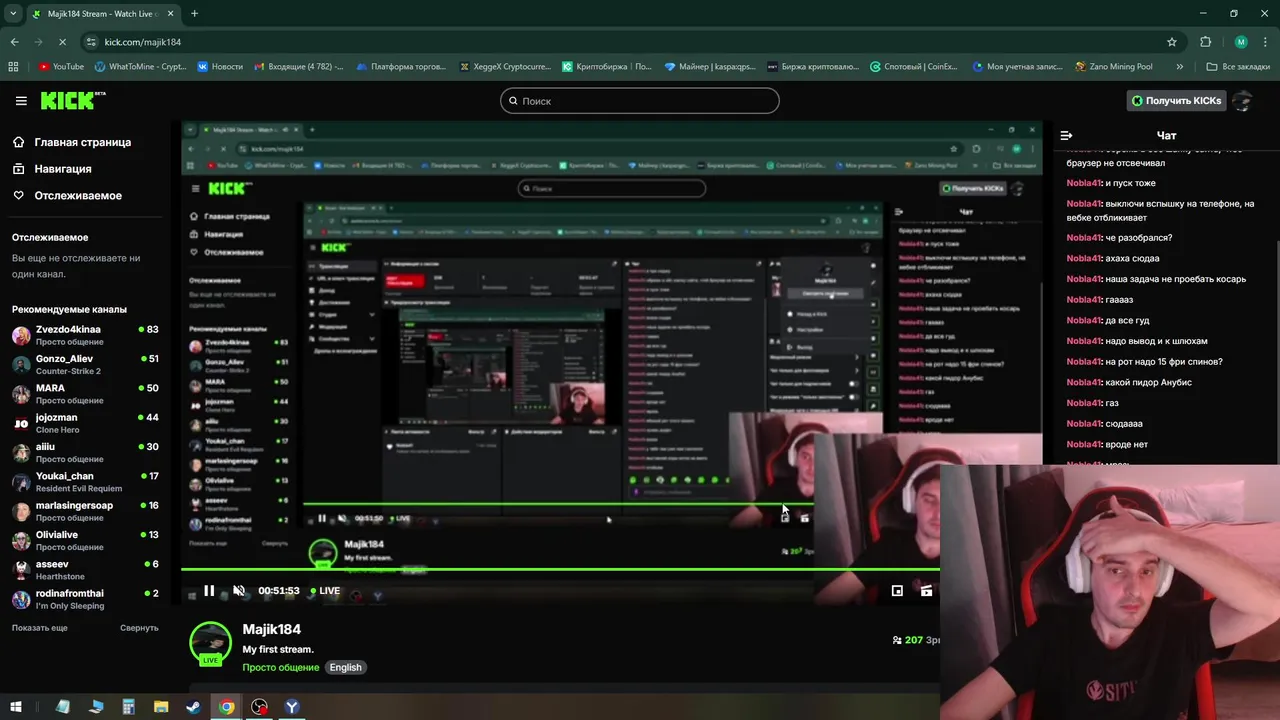
Task: Expand the hidden bookmarks chevron
Action: (1179, 67)
